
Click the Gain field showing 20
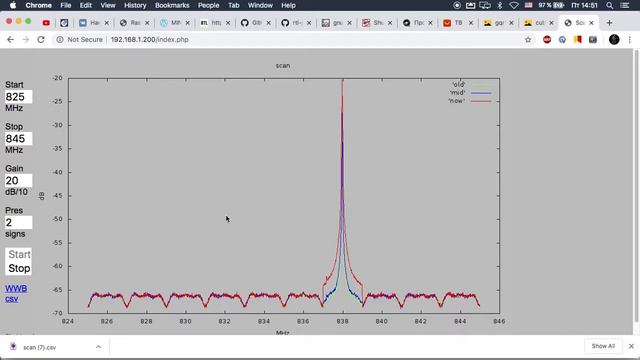[x=18, y=181]
